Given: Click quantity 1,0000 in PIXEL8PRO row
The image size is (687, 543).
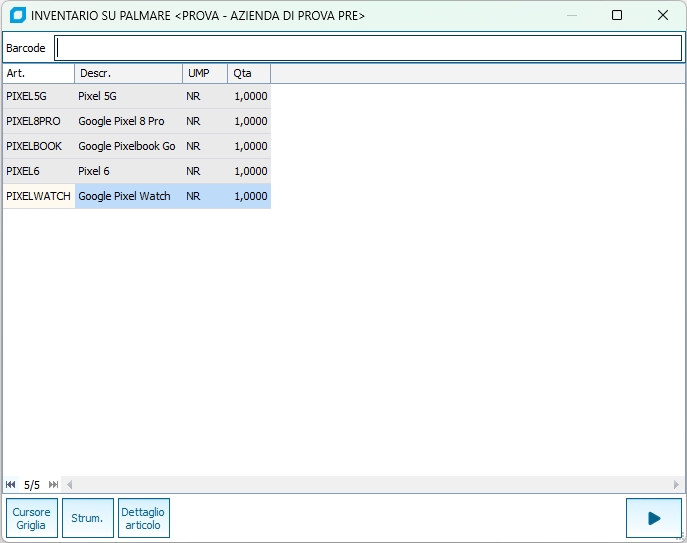Looking at the screenshot, I should [x=251, y=121].
